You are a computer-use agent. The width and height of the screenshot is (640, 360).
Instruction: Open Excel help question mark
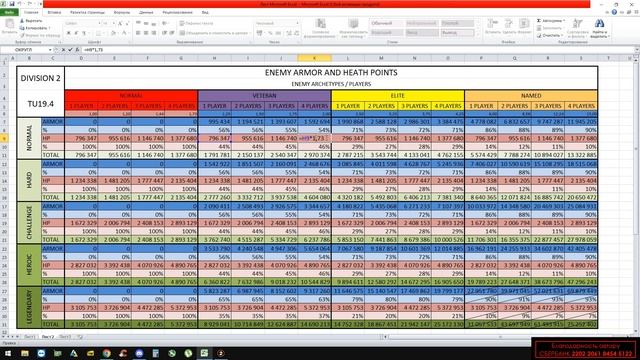614,13
